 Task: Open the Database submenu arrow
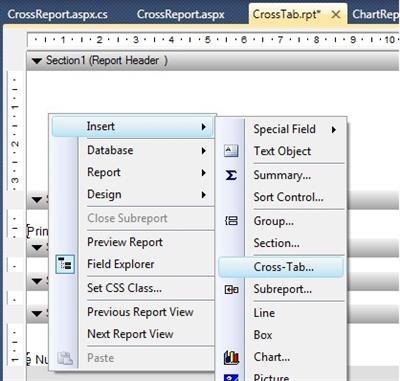[204, 151]
